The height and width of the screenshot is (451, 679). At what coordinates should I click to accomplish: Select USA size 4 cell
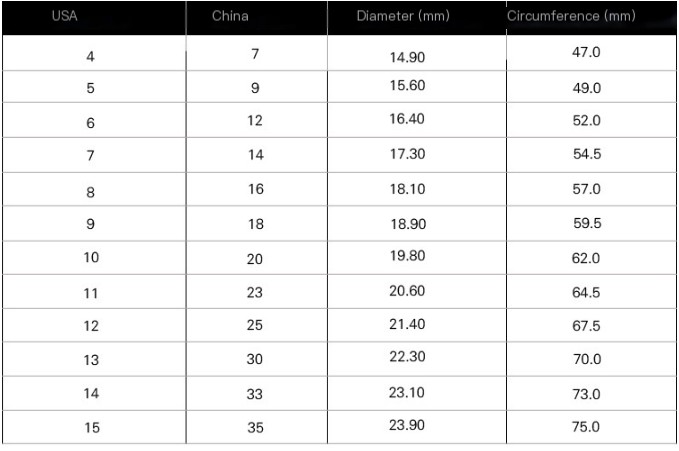coord(91,56)
